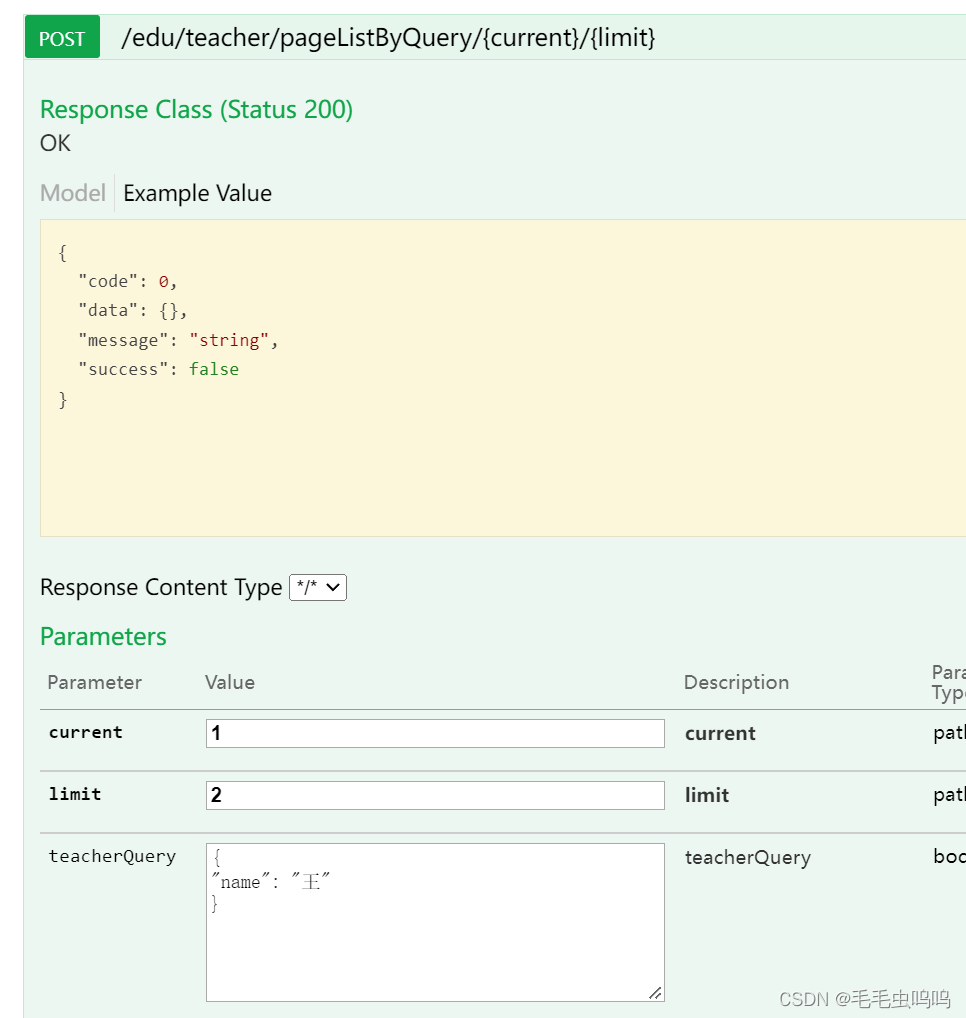Select the Example Value tab

coord(197,193)
